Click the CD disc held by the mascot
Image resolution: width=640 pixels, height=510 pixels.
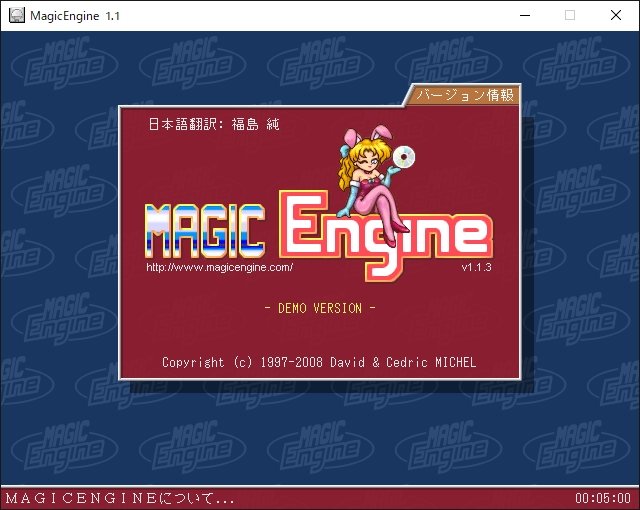click(x=406, y=157)
